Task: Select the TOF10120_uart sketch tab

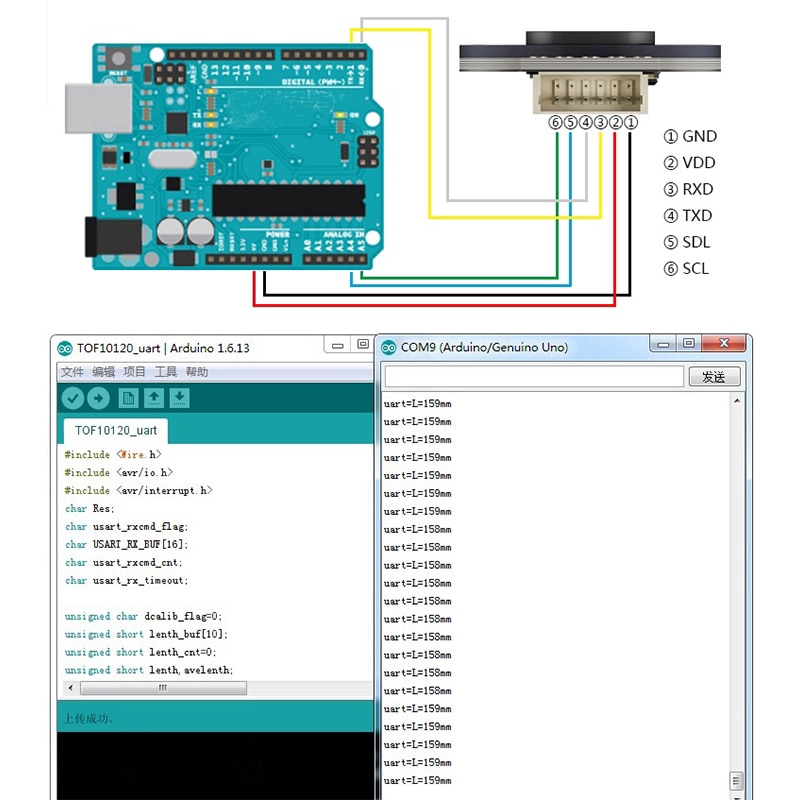Action: 114,430
